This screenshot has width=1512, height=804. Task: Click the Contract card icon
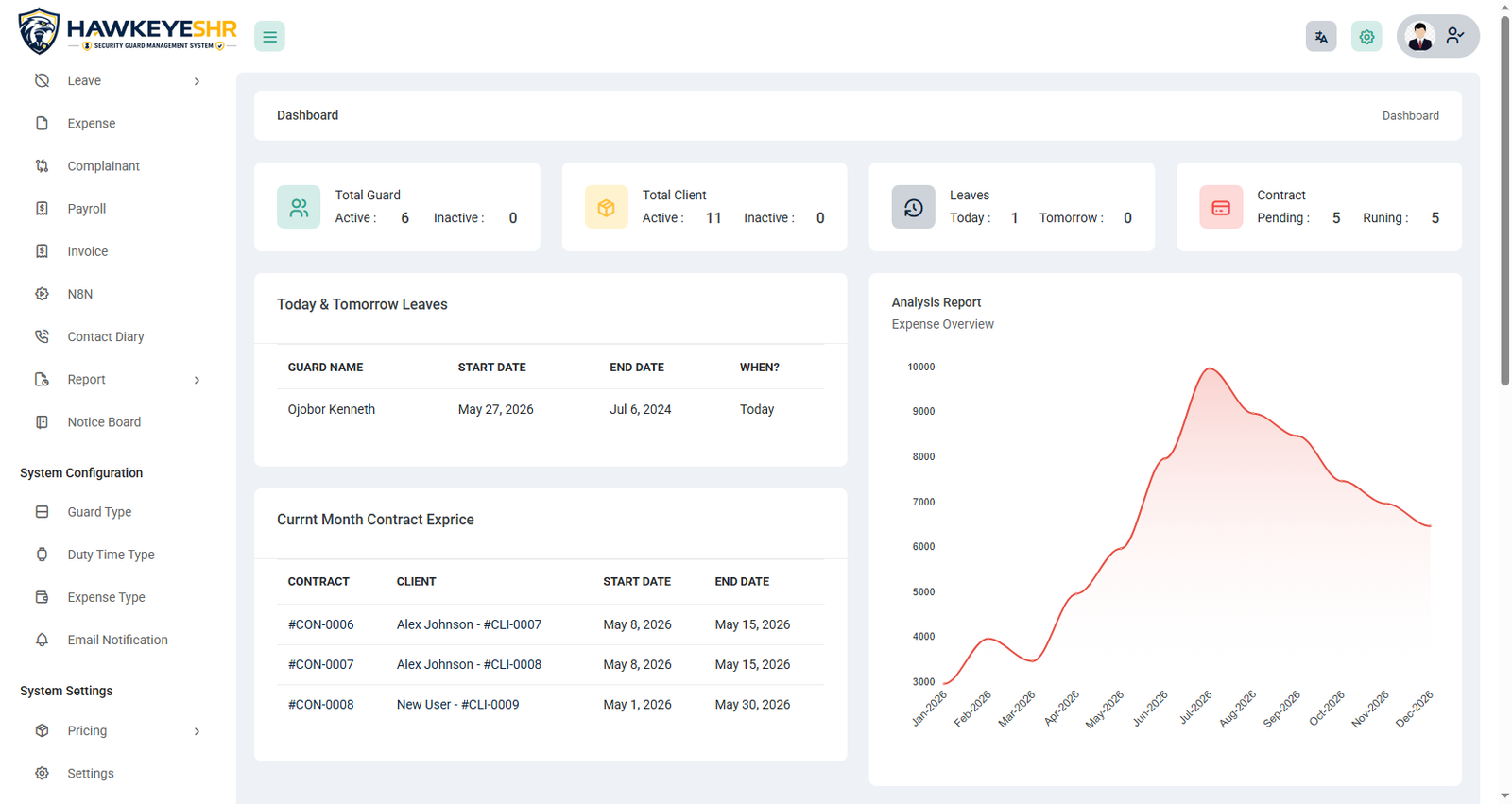tap(1221, 207)
